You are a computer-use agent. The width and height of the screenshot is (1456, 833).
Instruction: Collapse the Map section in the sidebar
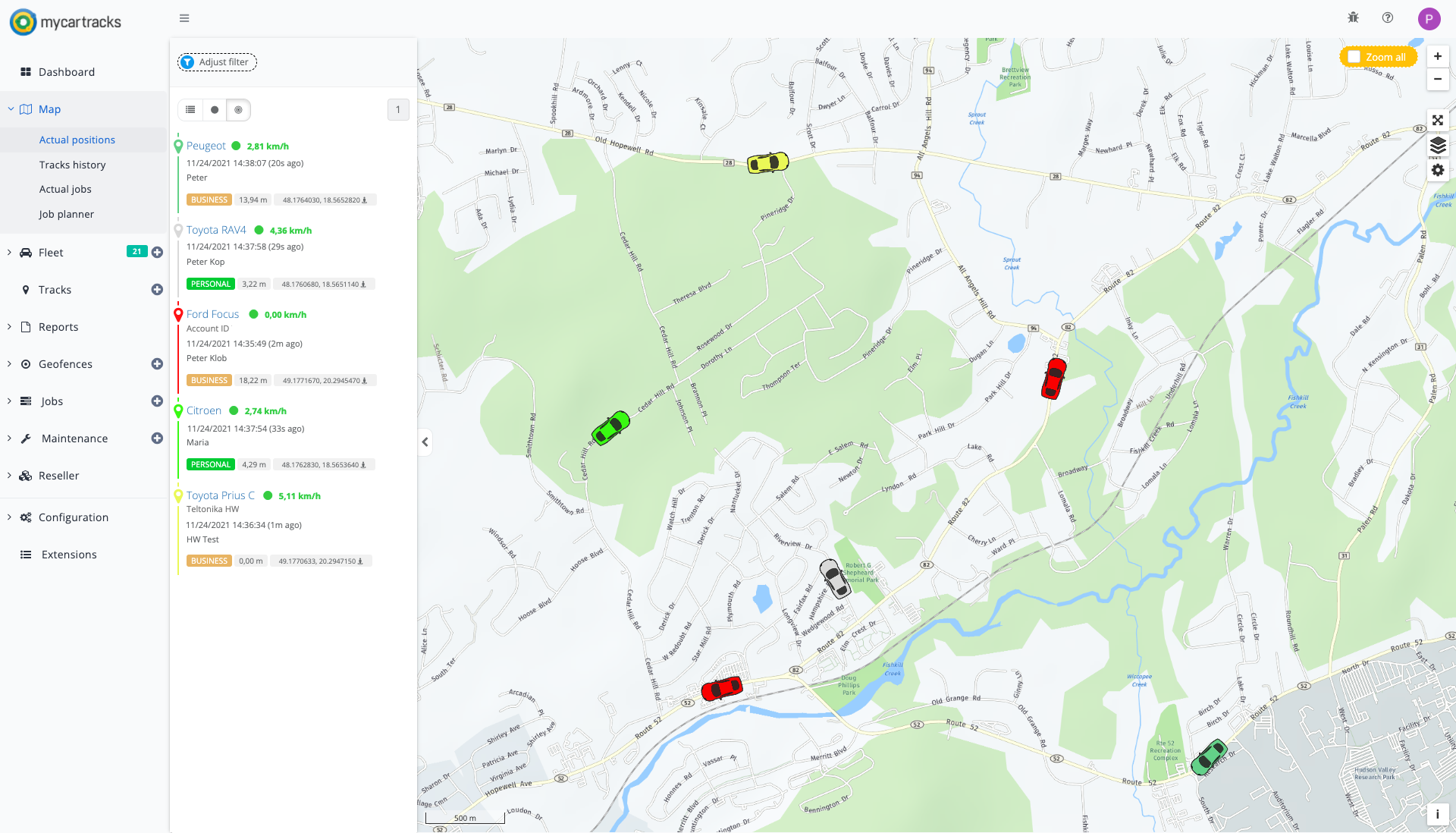coord(11,108)
